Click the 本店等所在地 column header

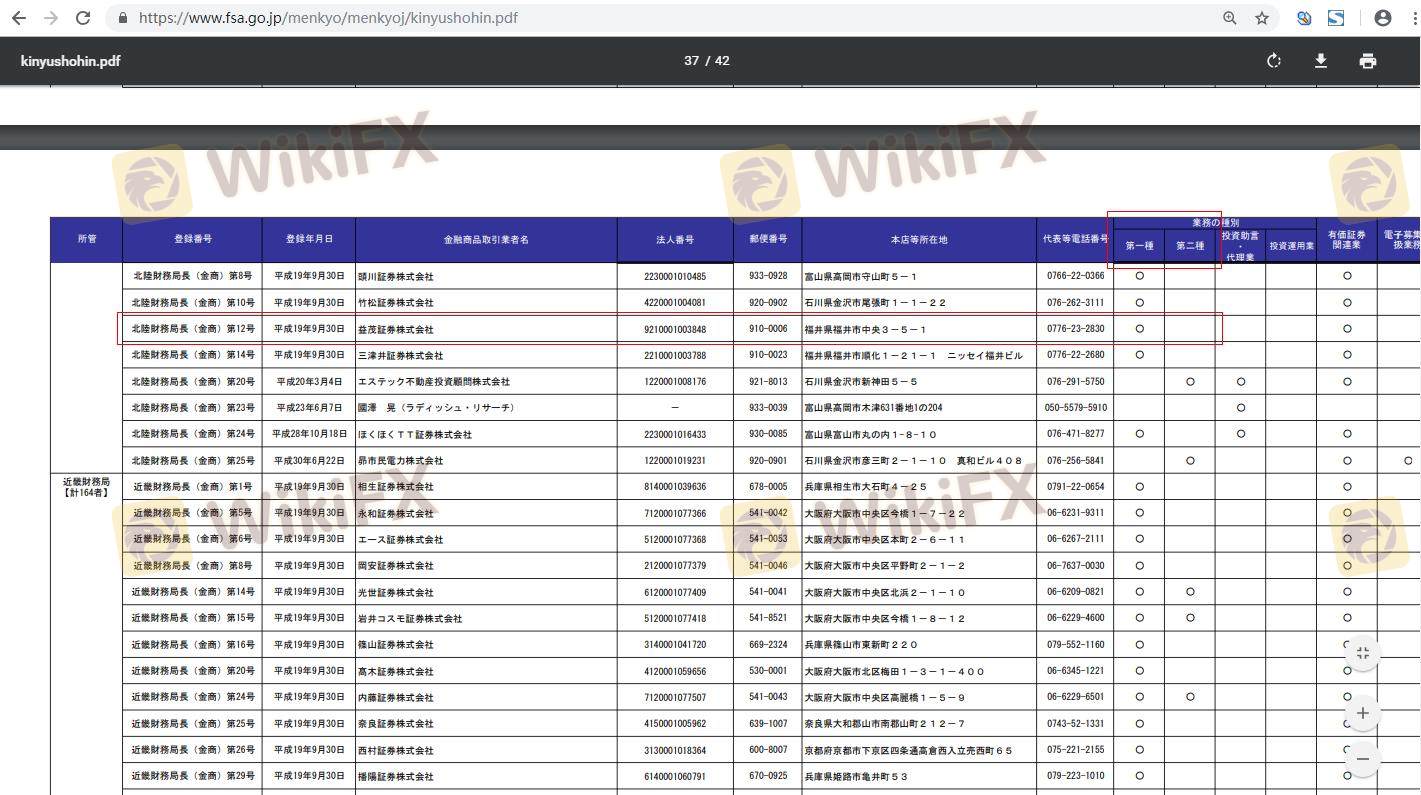[x=919, y=240]
